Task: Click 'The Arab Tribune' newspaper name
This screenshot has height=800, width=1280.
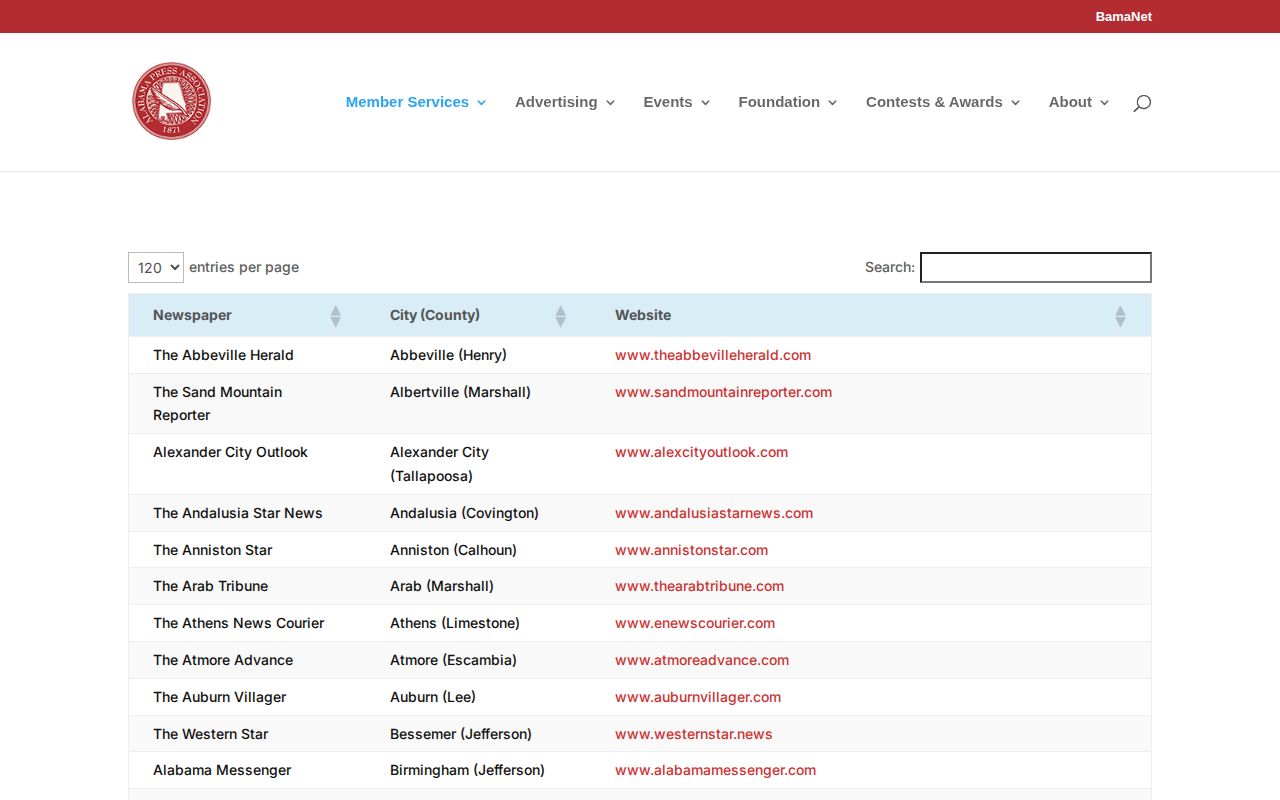Action: pyautogui.click(x=210, y=586)
